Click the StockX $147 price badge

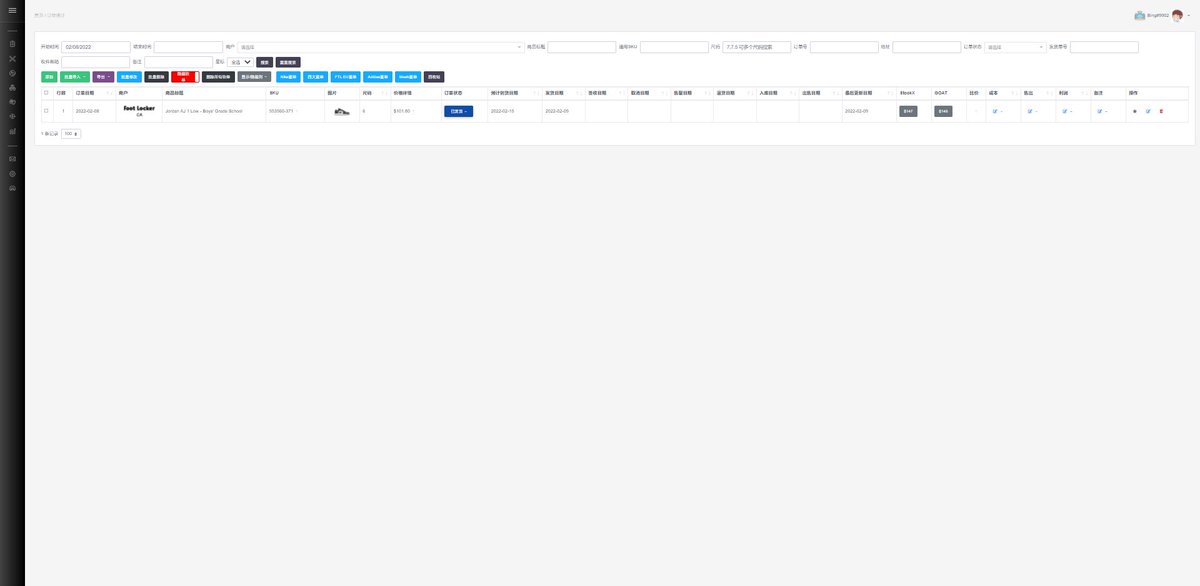click(908, 111)
